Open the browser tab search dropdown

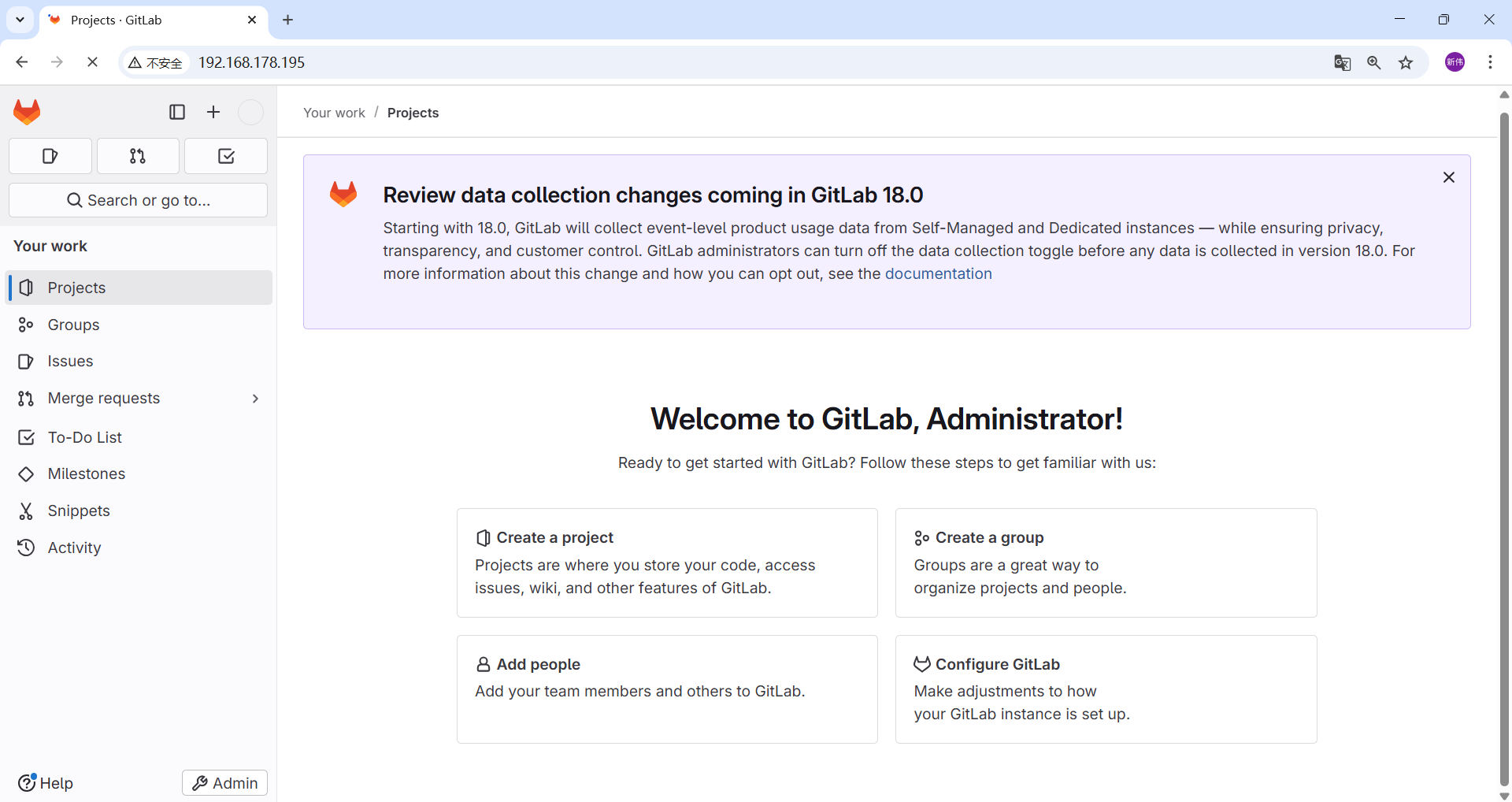(20, 20)
